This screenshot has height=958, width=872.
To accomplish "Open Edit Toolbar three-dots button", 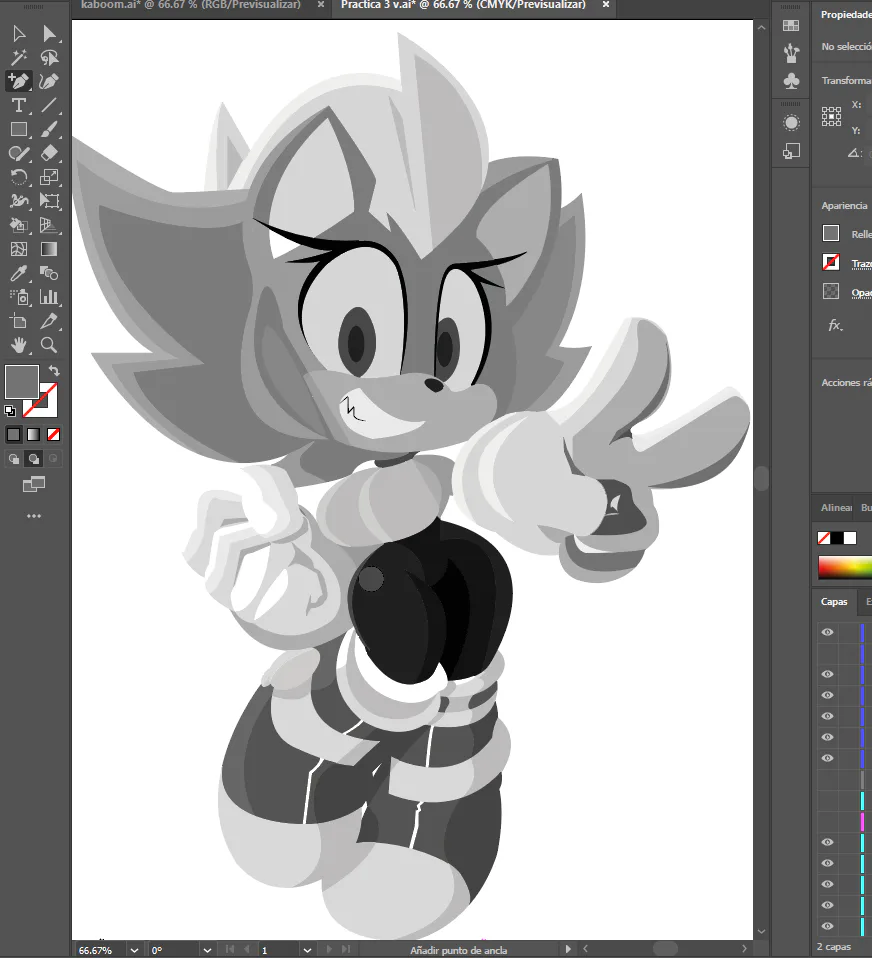I will point(34,516).
